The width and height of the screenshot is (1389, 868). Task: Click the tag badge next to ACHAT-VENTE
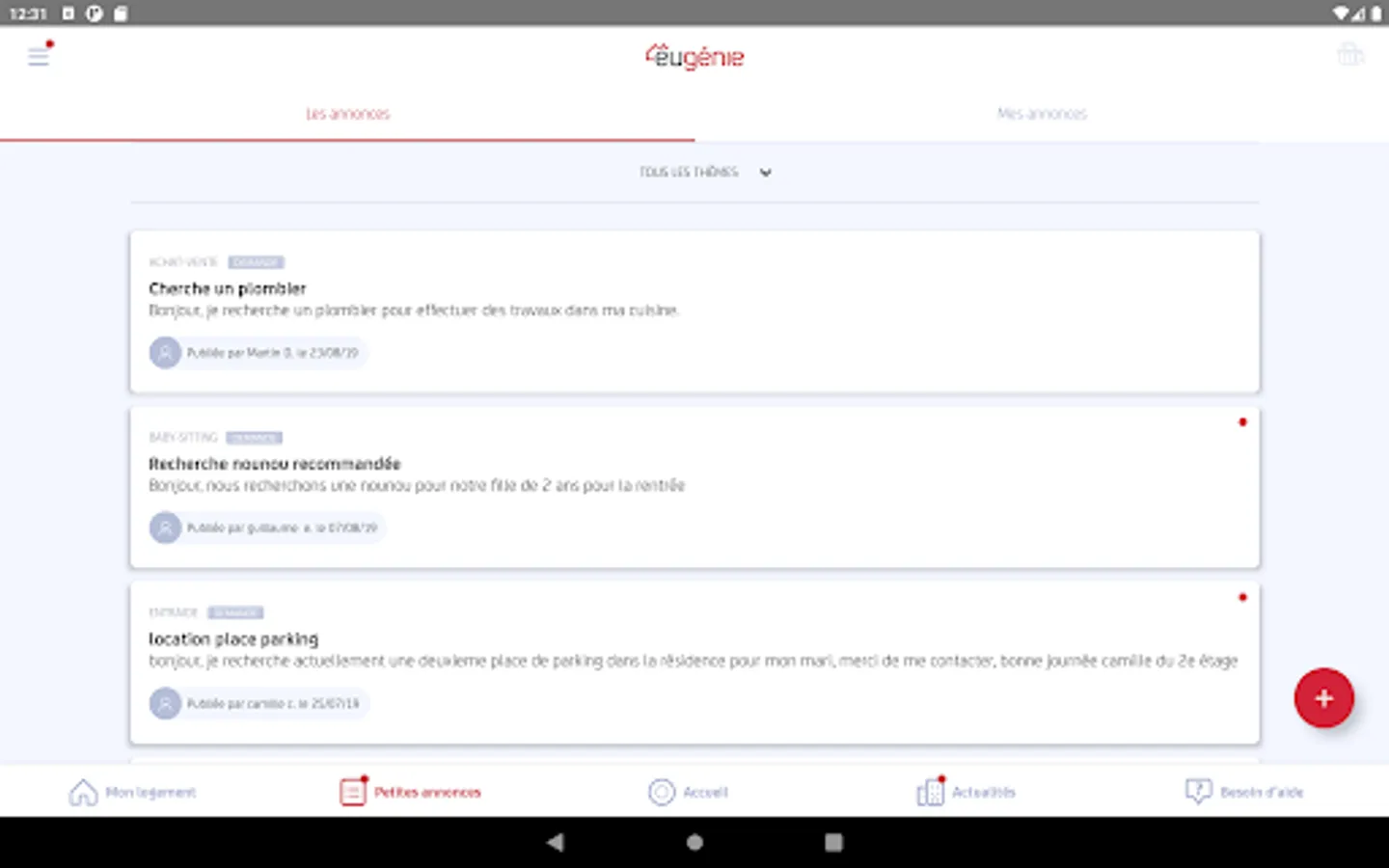tap(257, 262)
